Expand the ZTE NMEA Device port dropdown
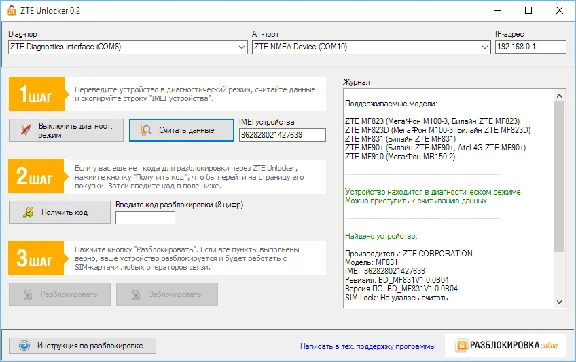Screen dimensions: 576x362 click(x=485, y=47)
